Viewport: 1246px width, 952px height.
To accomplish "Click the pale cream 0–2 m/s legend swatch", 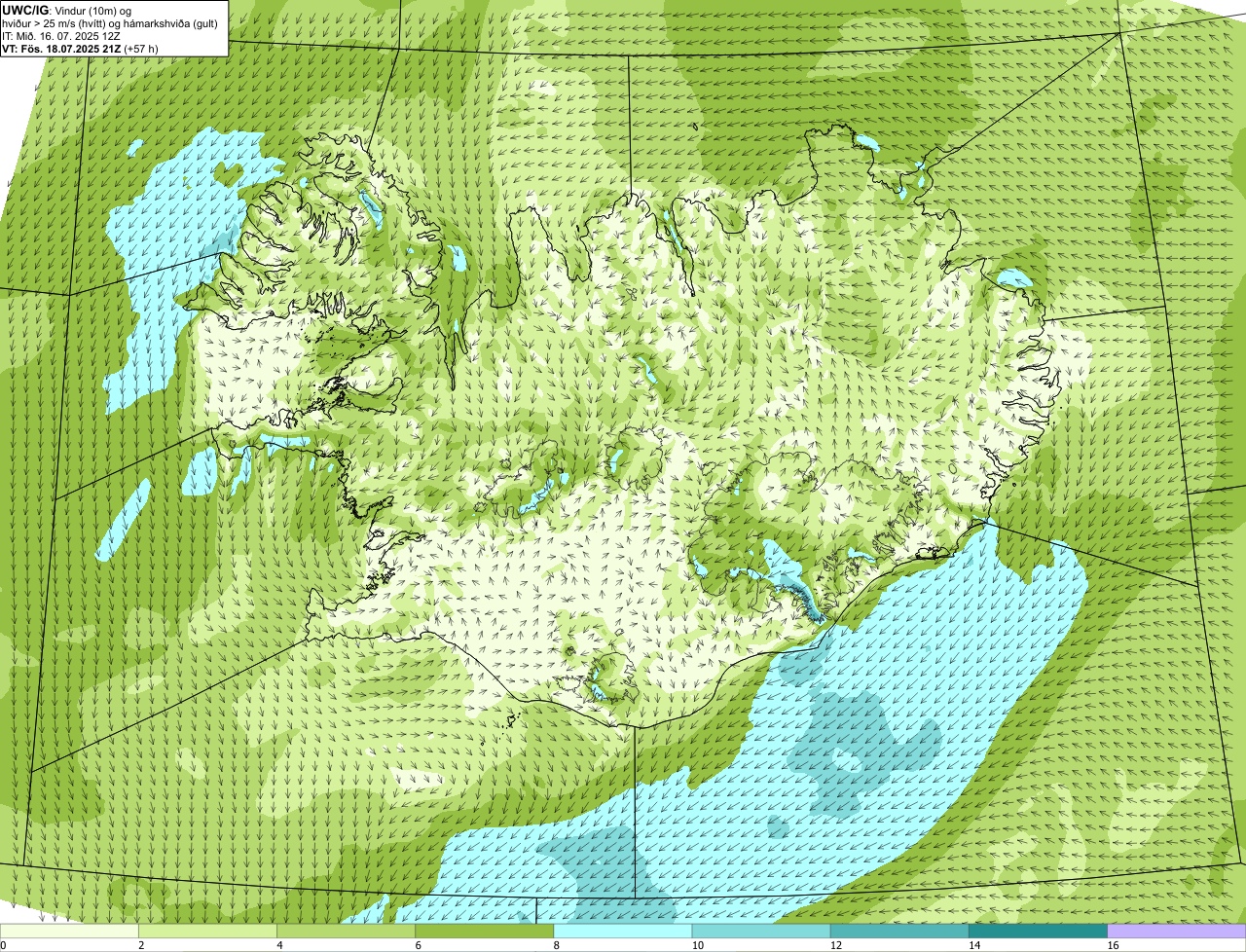I will 69,931.
